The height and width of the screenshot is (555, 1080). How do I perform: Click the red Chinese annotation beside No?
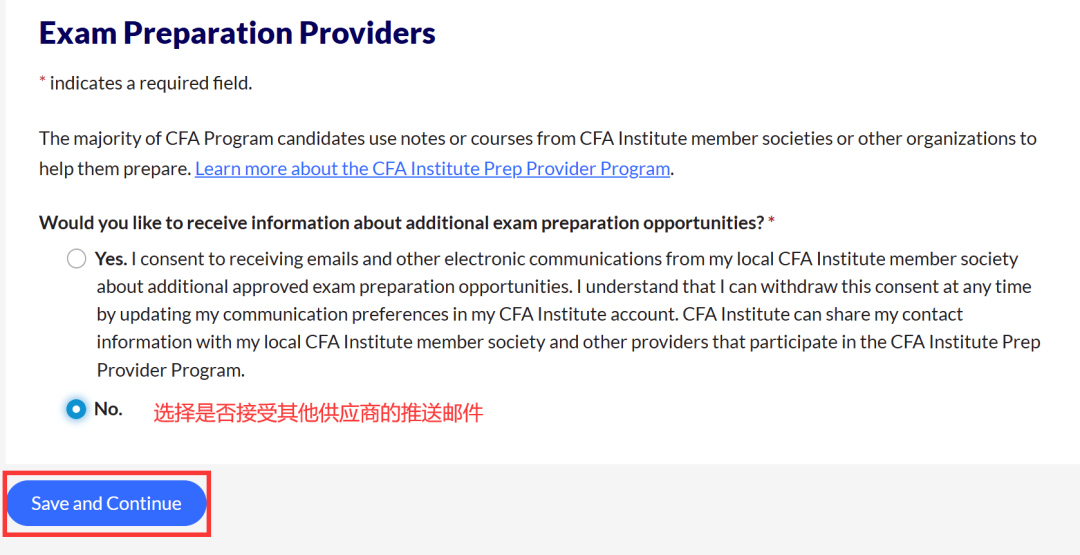coord(318,413)
